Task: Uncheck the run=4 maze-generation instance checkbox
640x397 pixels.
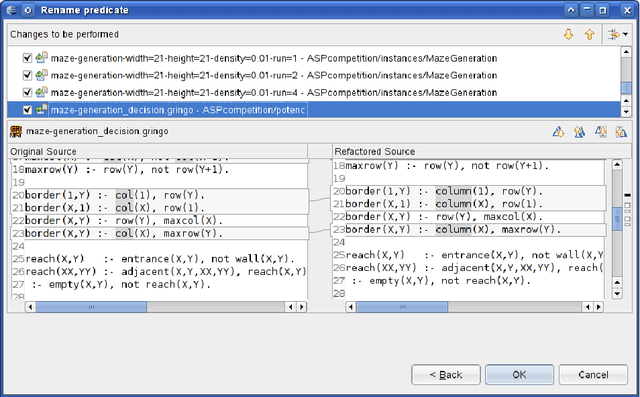Action: click(27, 93)
